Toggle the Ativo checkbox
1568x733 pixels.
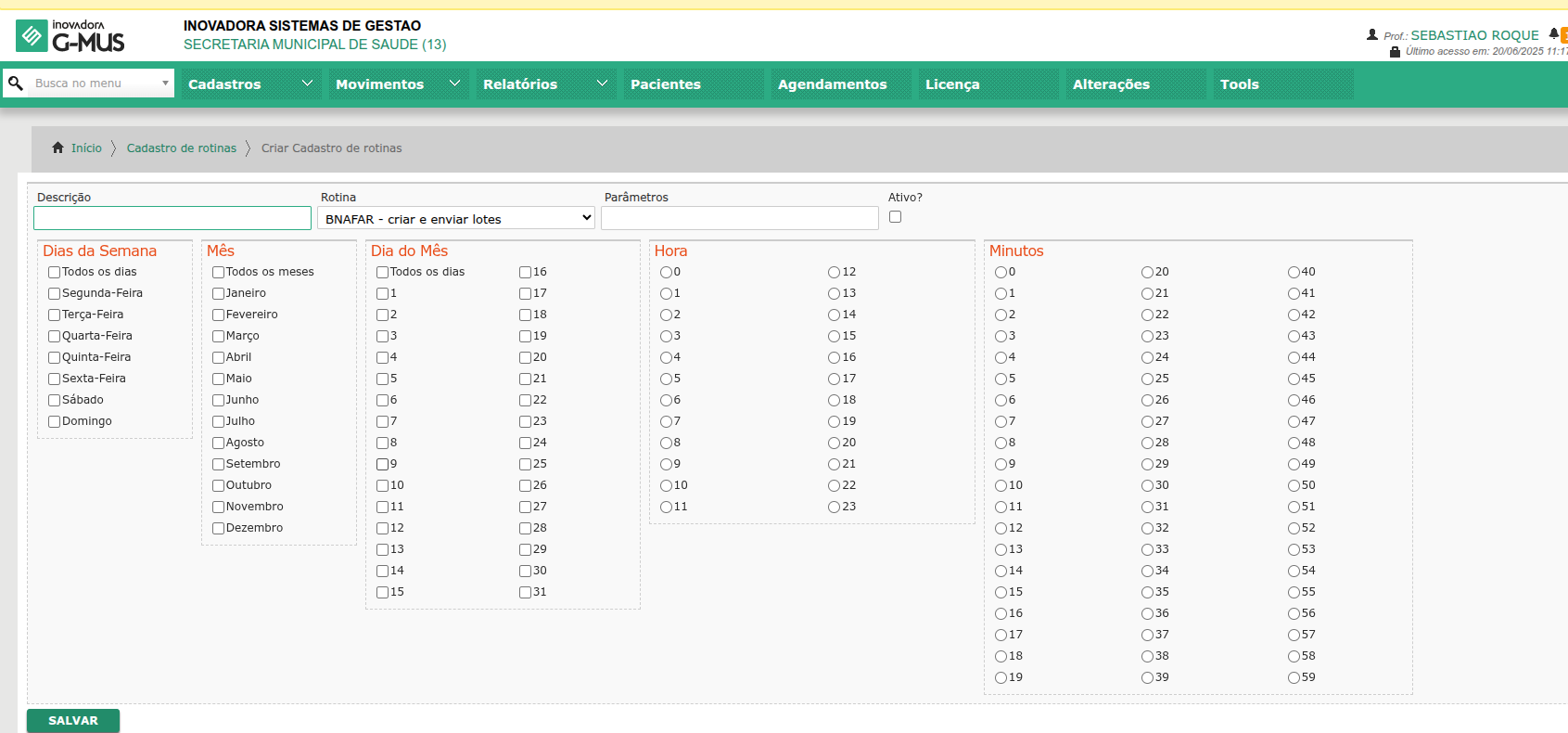point(895,217)
